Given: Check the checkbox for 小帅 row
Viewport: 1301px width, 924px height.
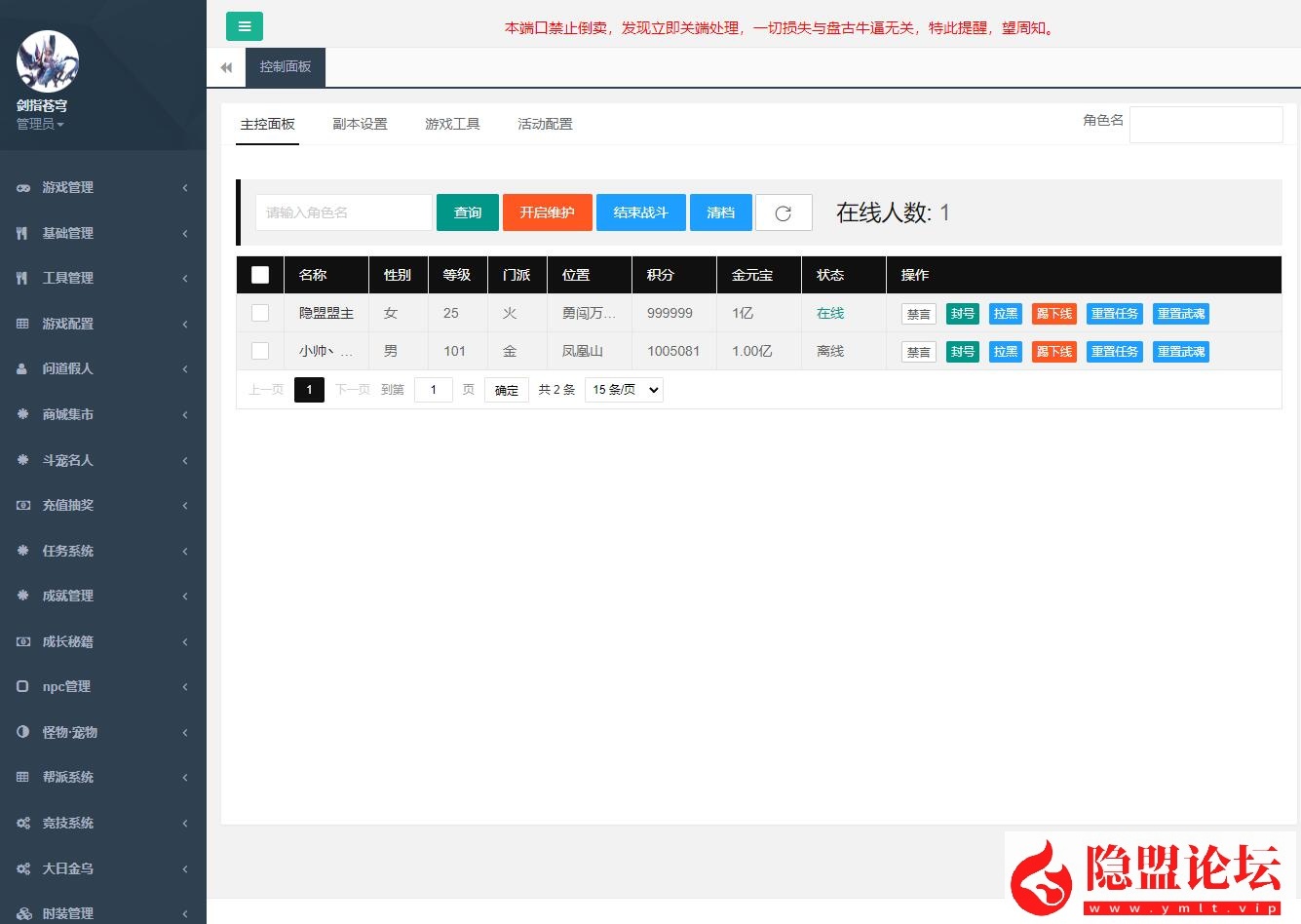Looking at the screenshot, I should [259, 351].
